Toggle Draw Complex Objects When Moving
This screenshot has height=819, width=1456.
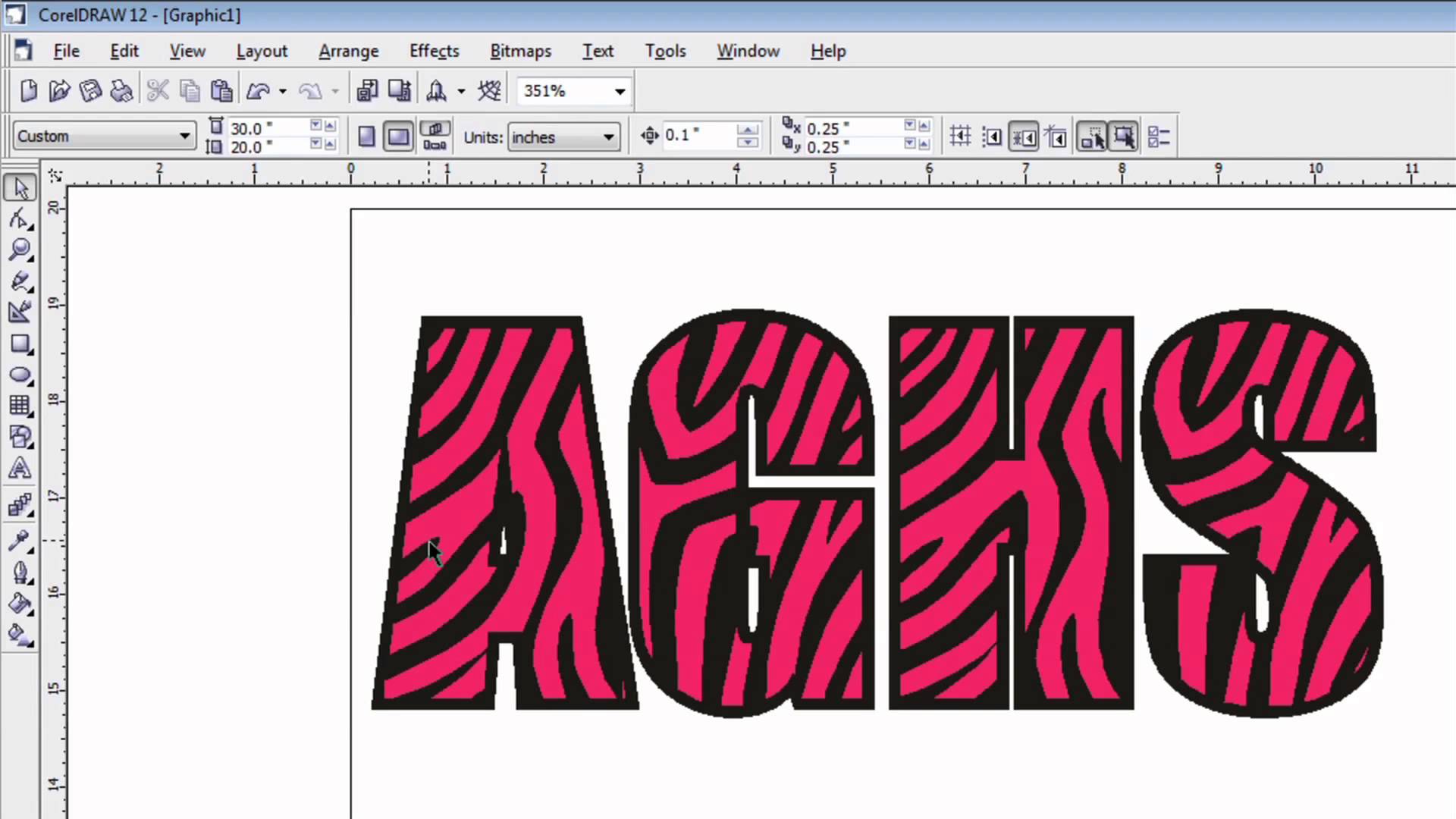pyautogui.click(x=1092, y=136)
